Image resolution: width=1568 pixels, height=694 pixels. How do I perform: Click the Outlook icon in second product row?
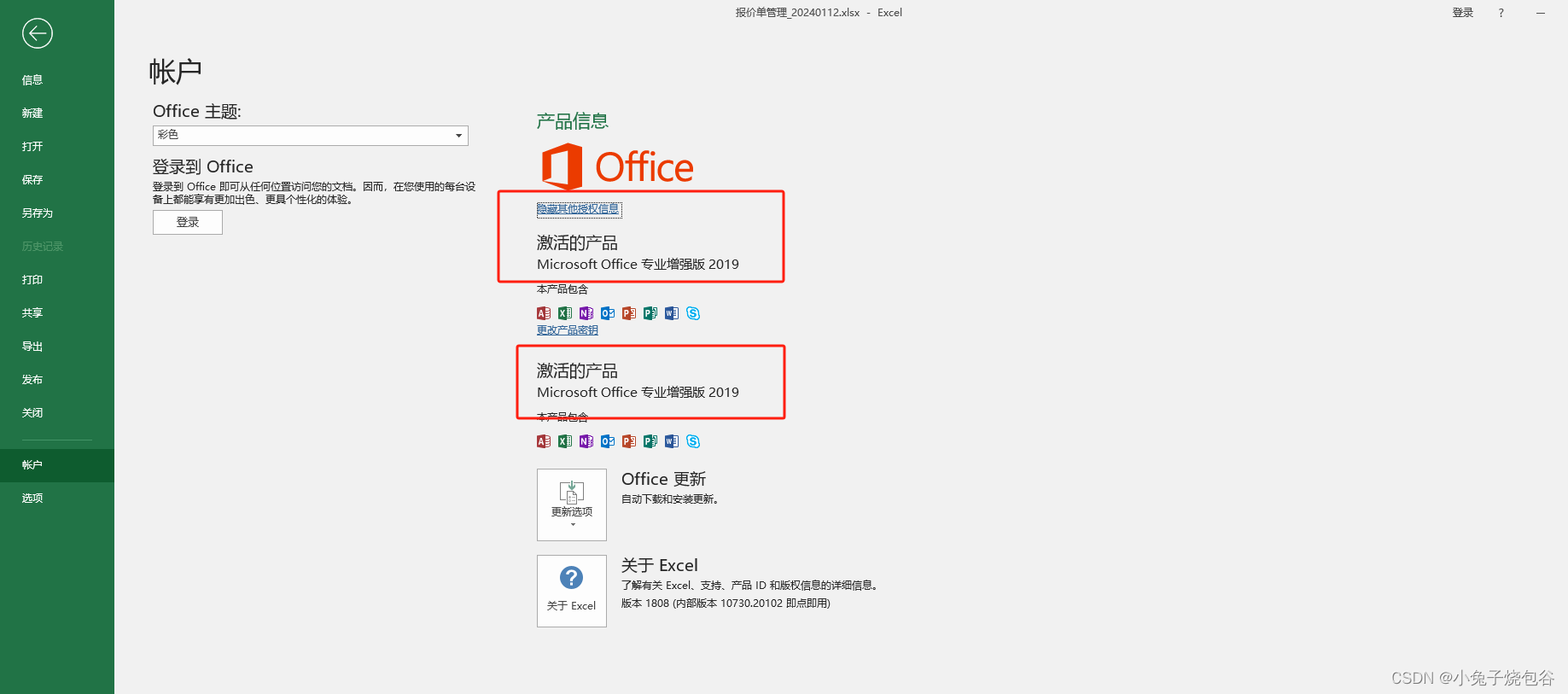[x=608, y=441]
